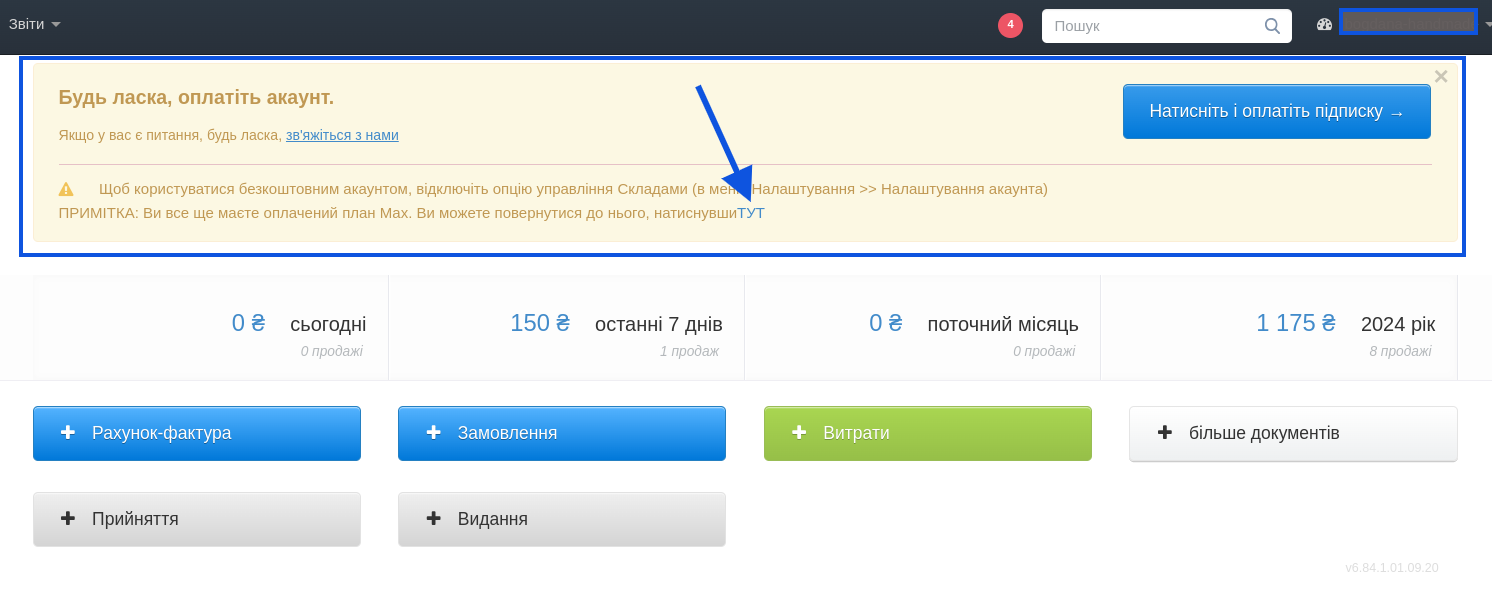Click the magnifier search icon

pyautogui.click(x=1272, y=26)
